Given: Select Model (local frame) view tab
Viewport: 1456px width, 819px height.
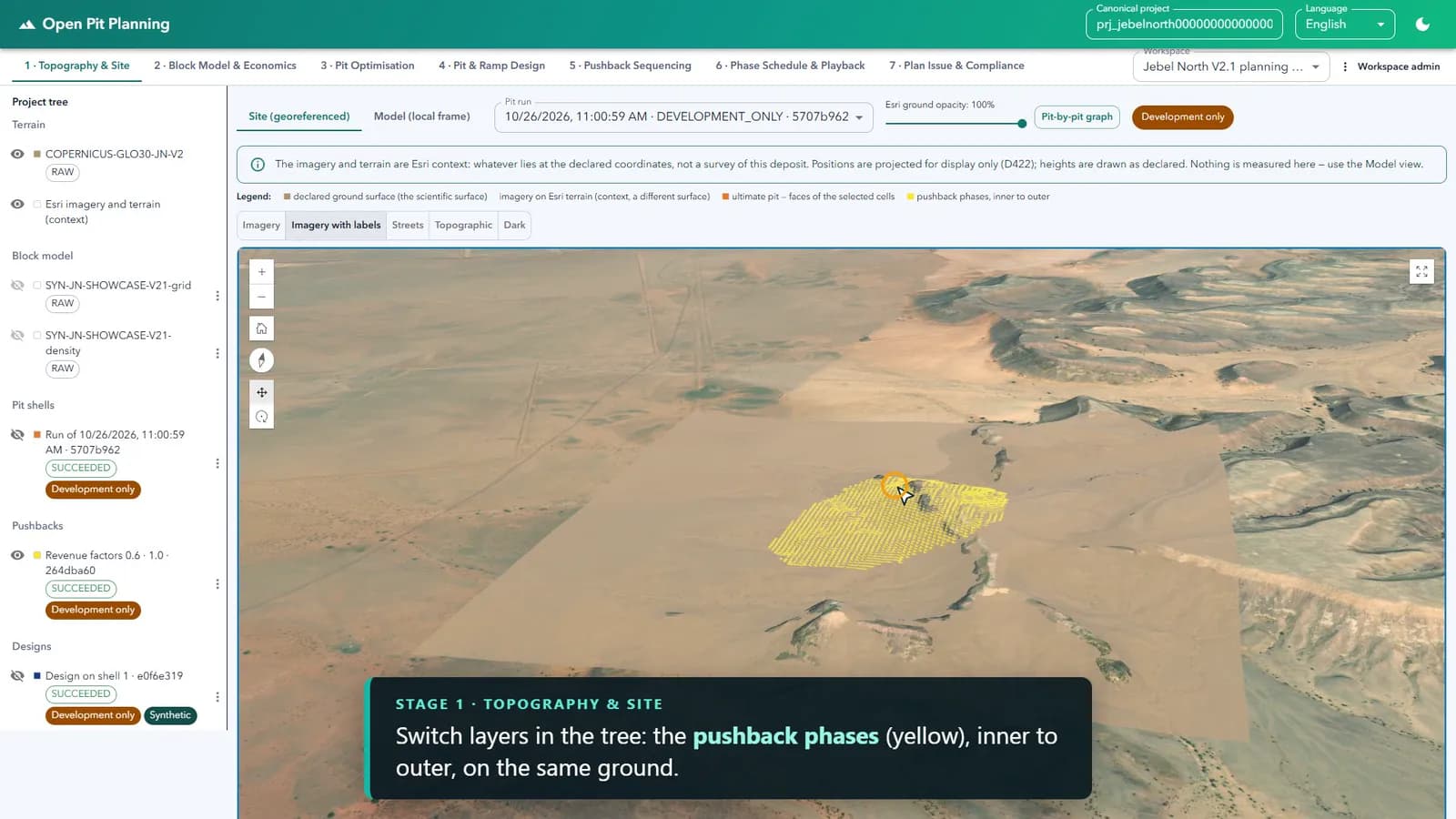Looking at the screenshot, I should pos(421,116).
